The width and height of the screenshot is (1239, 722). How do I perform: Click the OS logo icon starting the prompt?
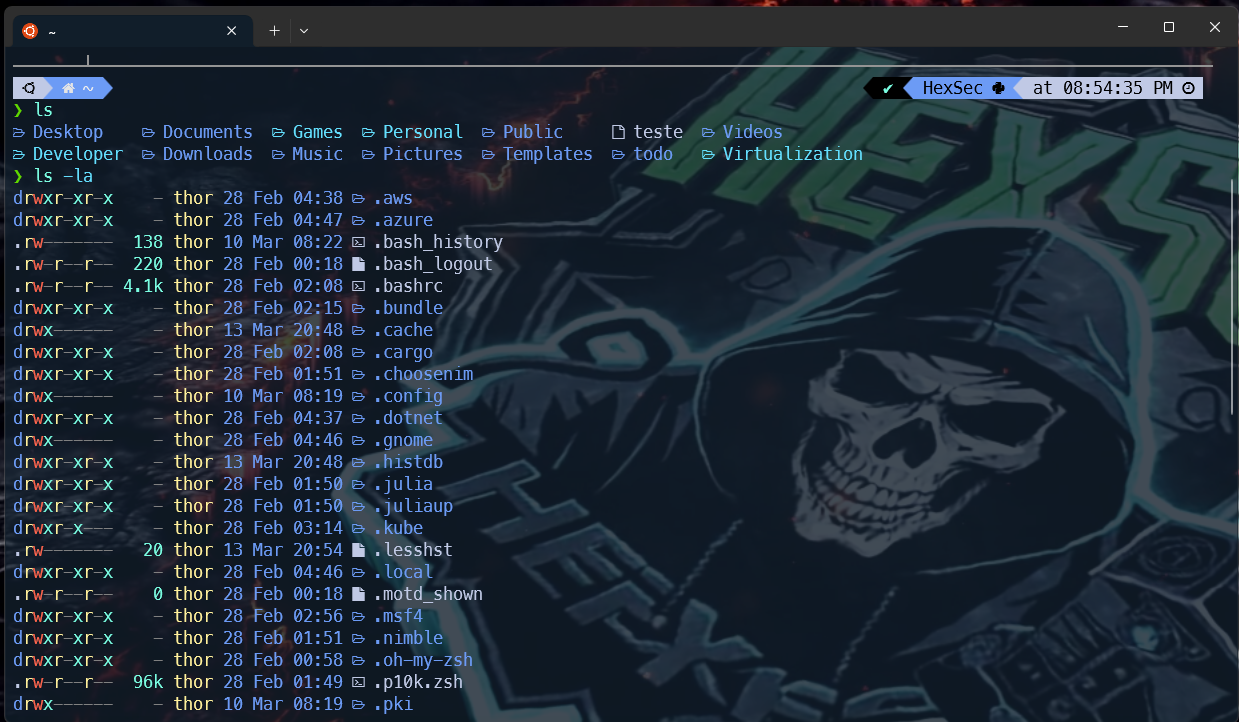29,88
